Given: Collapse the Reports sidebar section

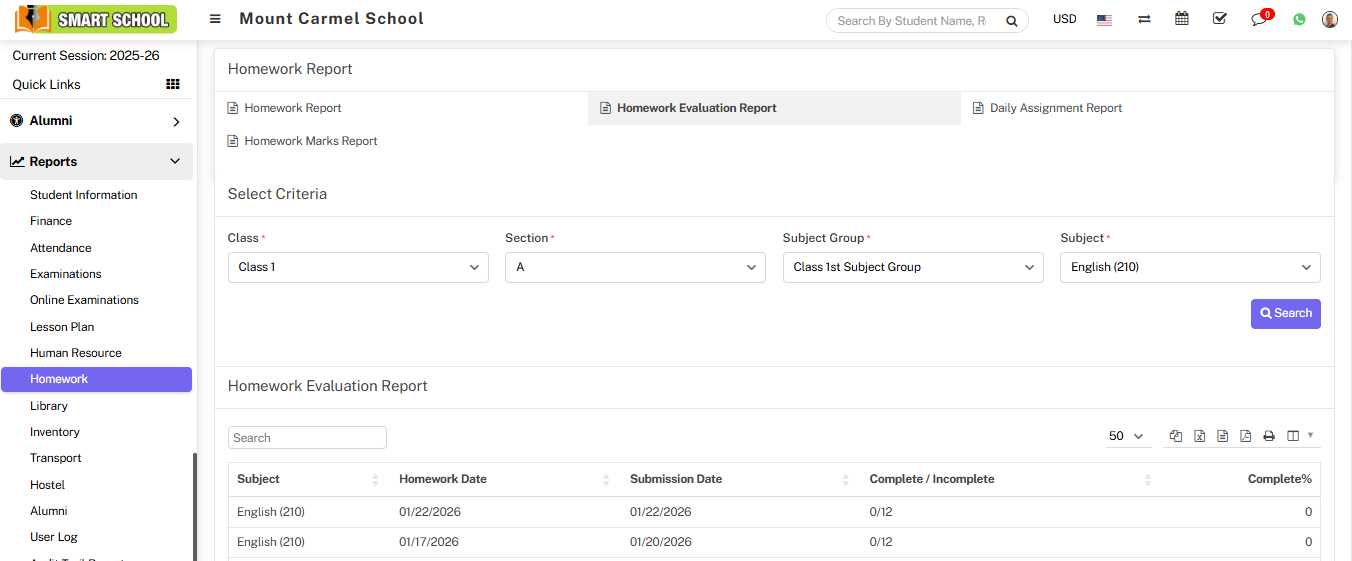Looking at the screenshot, I should pos(97,161).
